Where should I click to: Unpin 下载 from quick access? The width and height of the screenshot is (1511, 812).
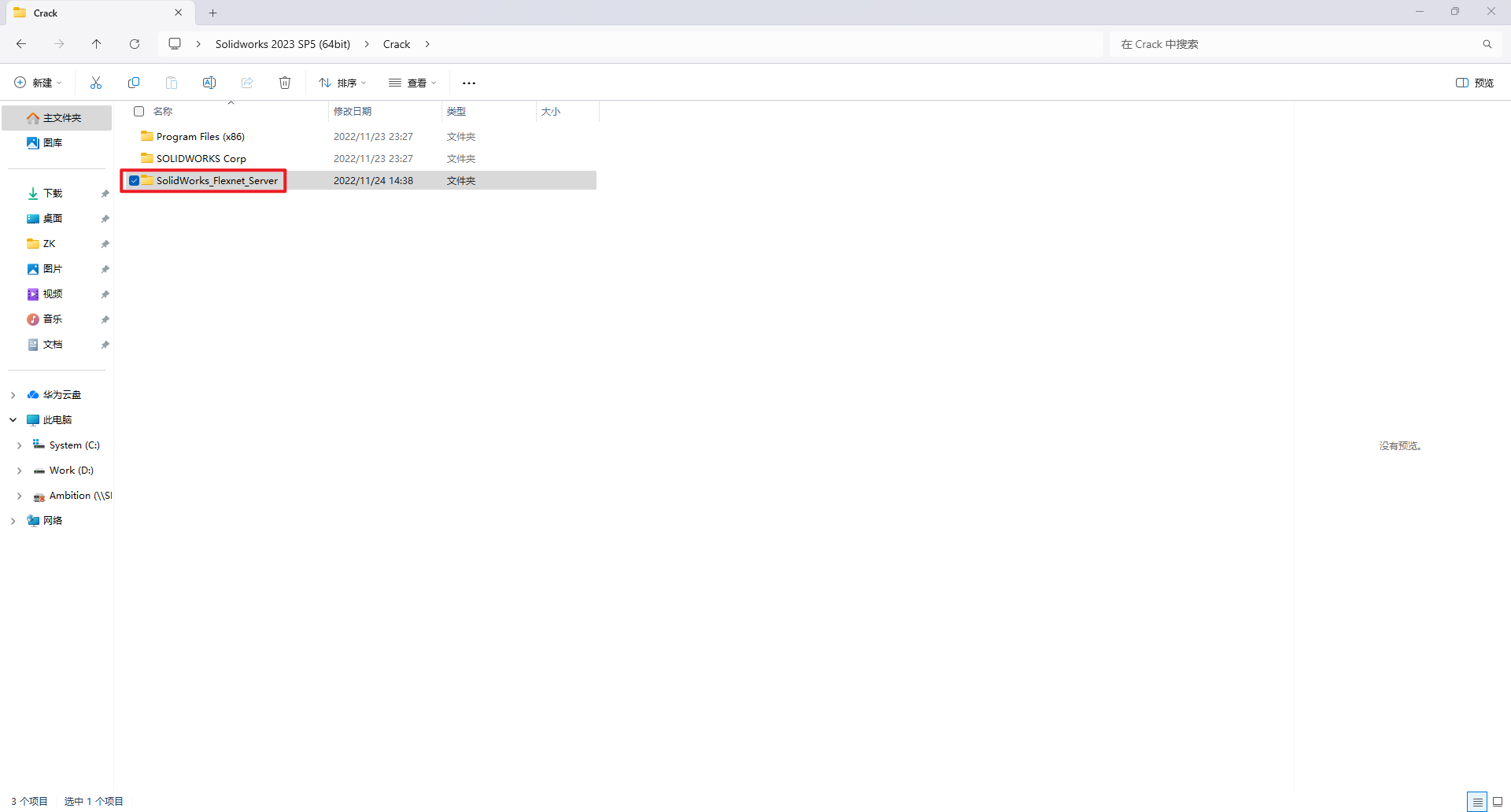pyautogui.click(x=105, y=194)
